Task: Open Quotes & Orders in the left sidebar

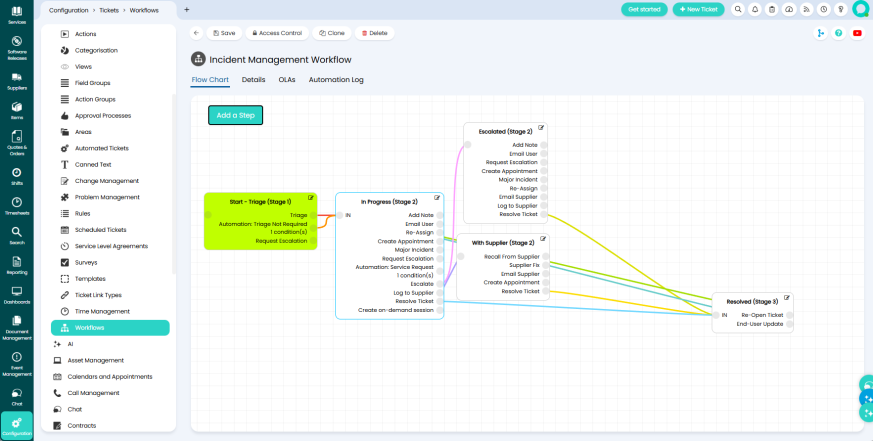Action: pyautogui.click(x=17, y=143)
